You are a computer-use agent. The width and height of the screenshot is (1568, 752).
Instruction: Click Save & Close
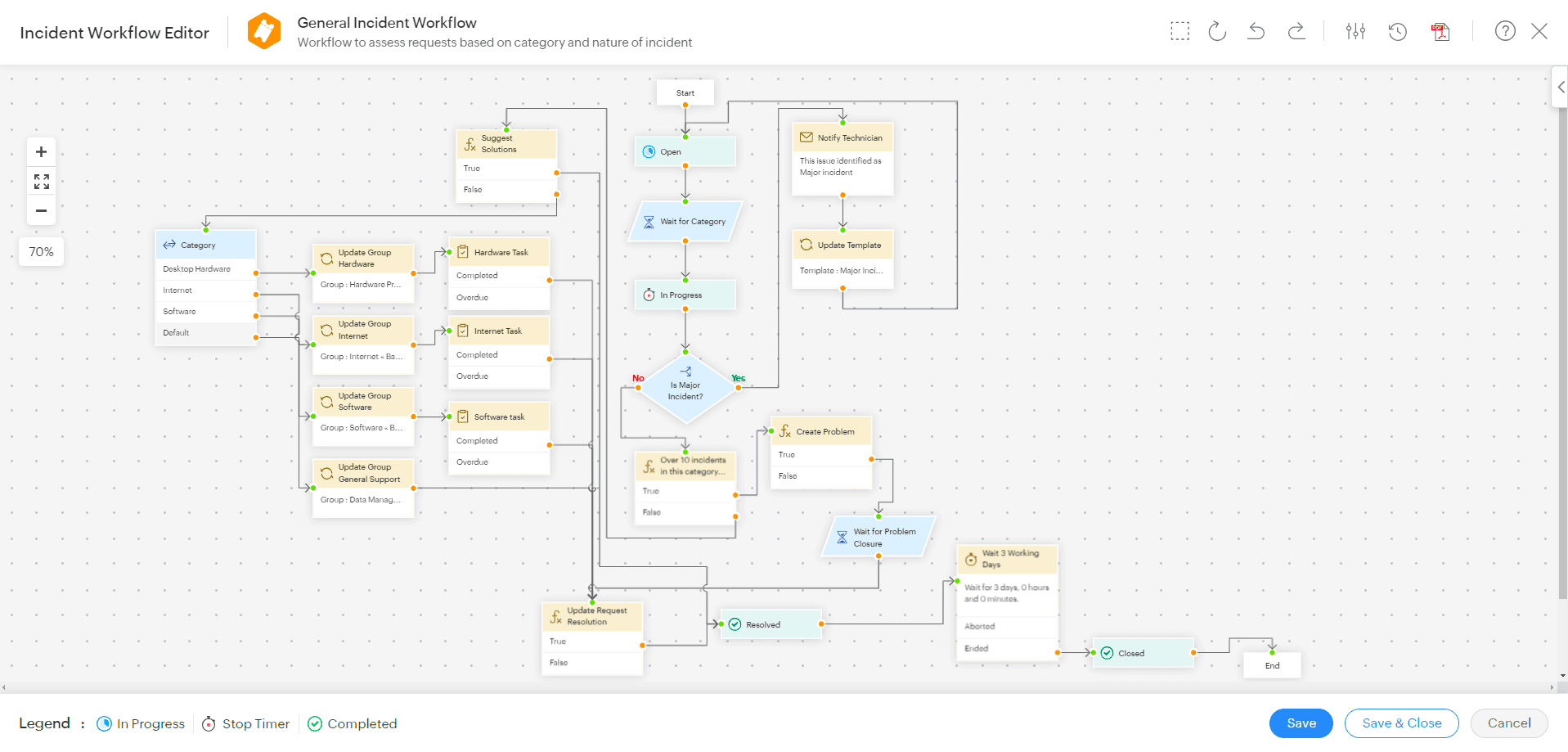pyautogui.click(x=1401, y=723)
